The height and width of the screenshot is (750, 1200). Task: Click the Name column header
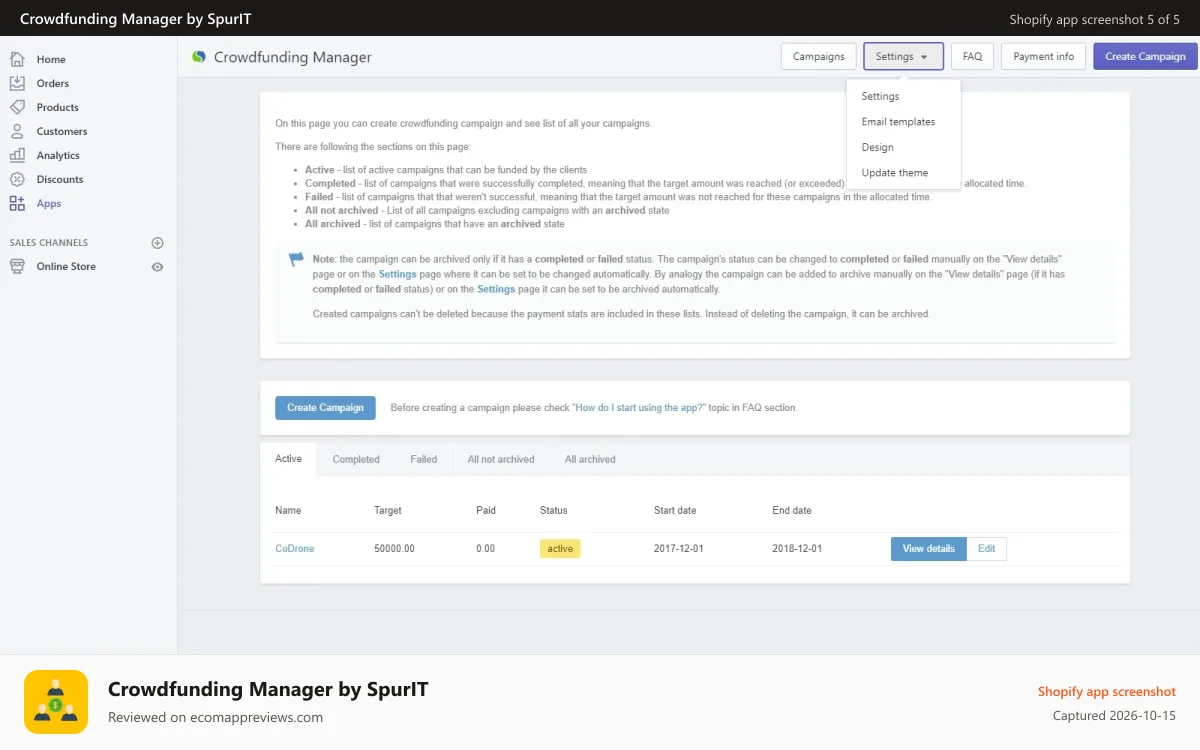[x=288, y=510]
